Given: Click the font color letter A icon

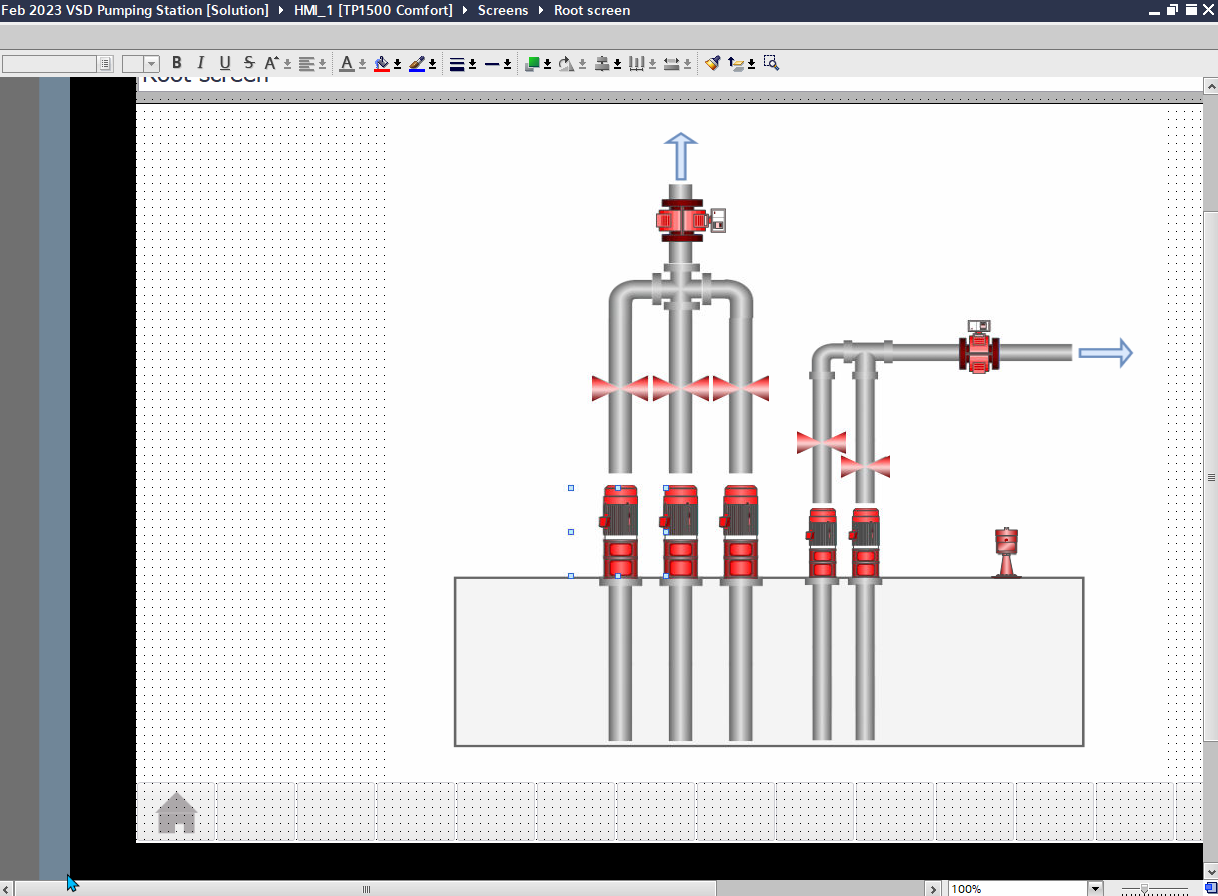Looking at the screenshot, I should coord(346,63).
